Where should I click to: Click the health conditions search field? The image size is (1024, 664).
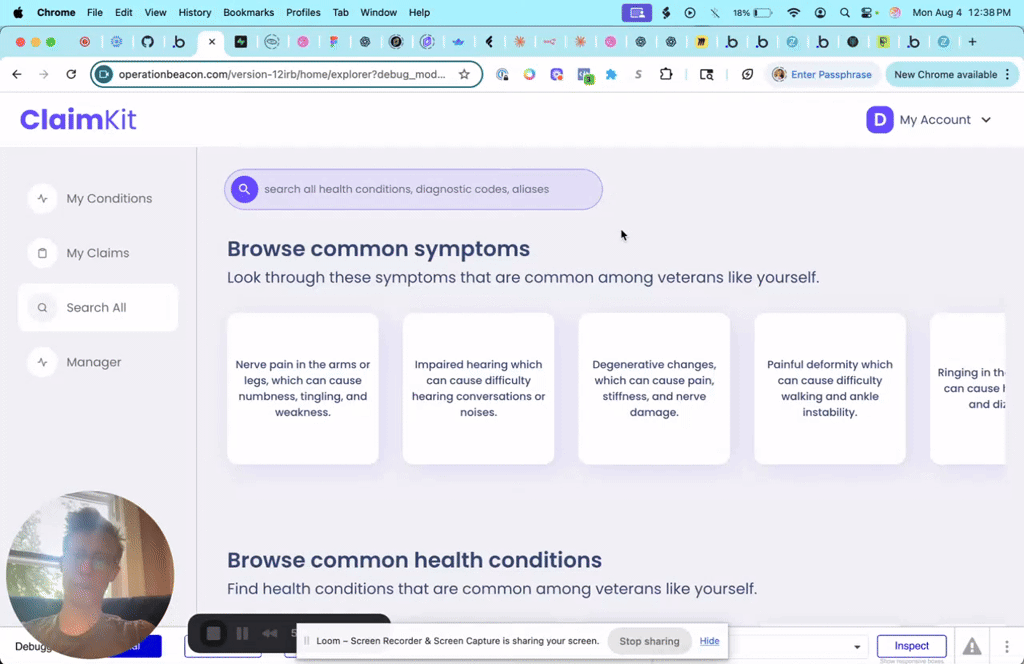point(413,189)
